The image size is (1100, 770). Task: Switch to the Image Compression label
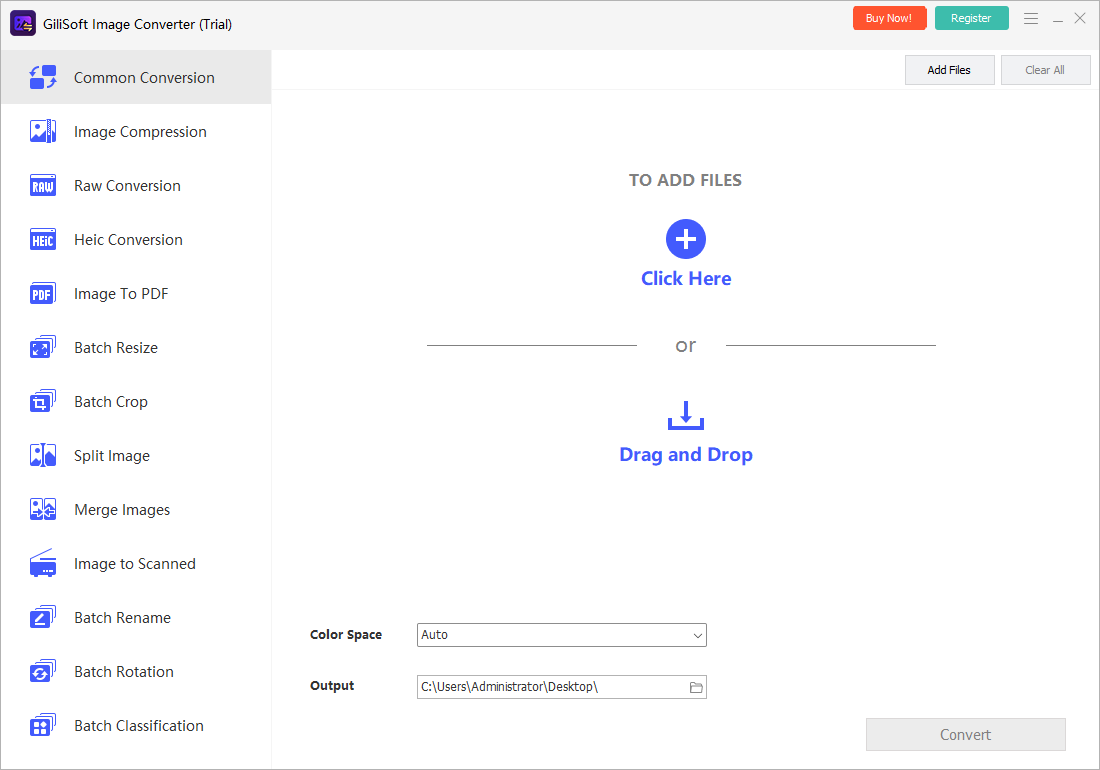[x=140, y=132]
